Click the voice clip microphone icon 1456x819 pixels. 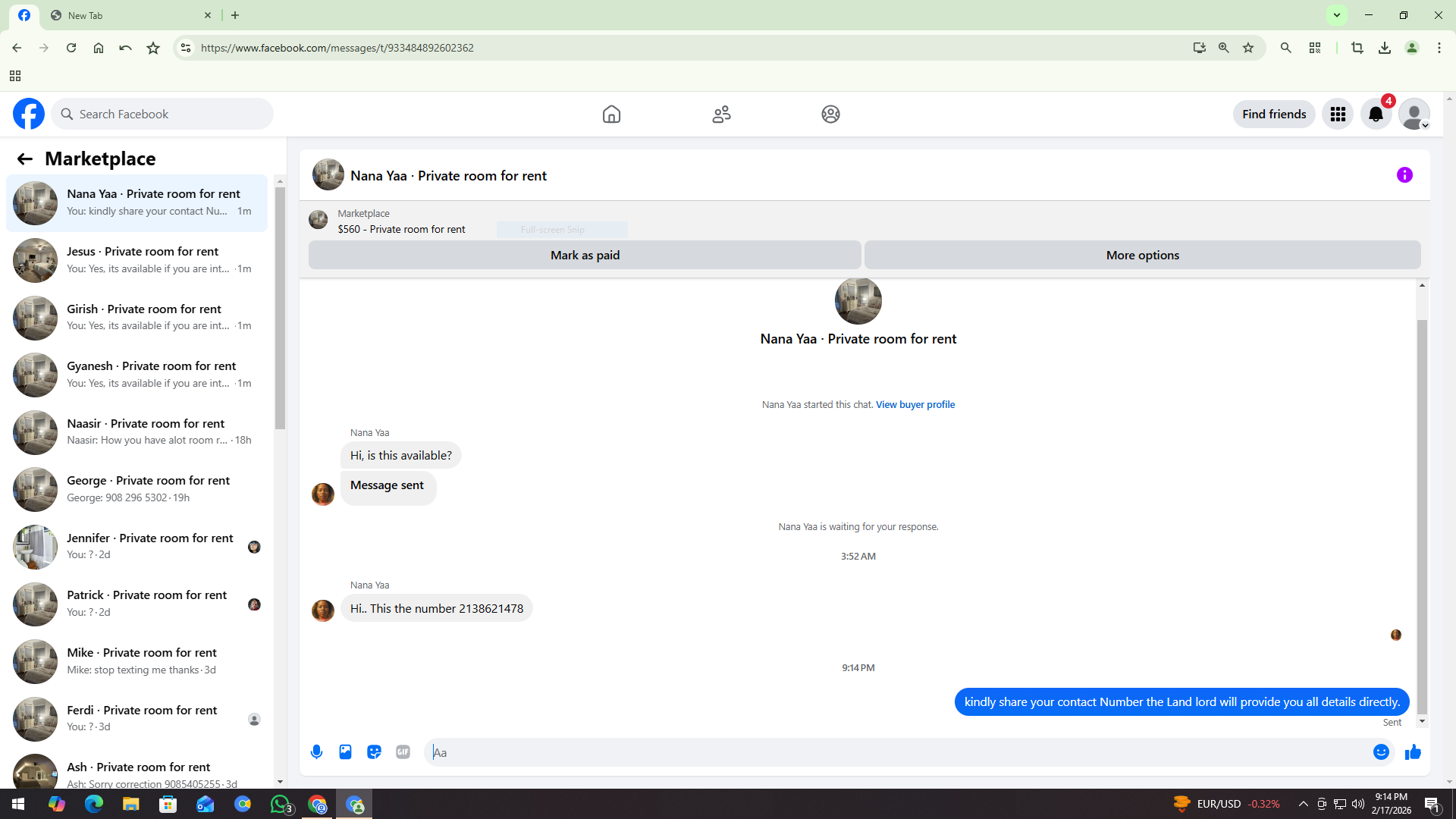(x=316, y=752)
